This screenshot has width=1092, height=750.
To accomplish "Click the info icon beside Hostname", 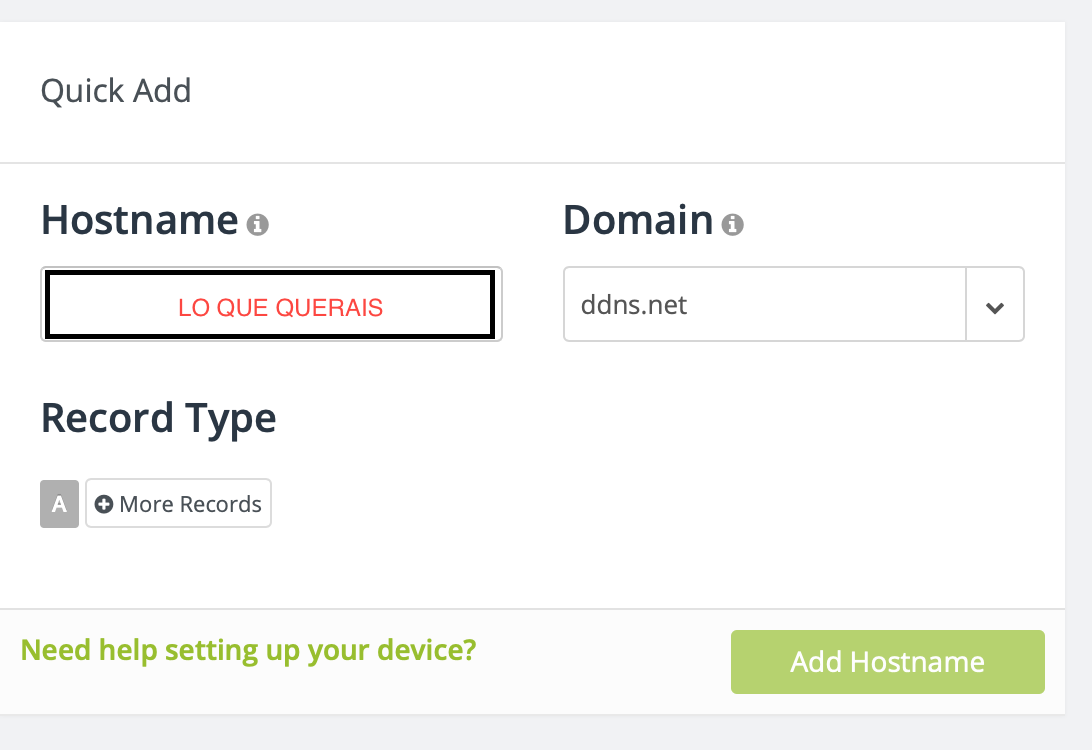I will [258, 225].
